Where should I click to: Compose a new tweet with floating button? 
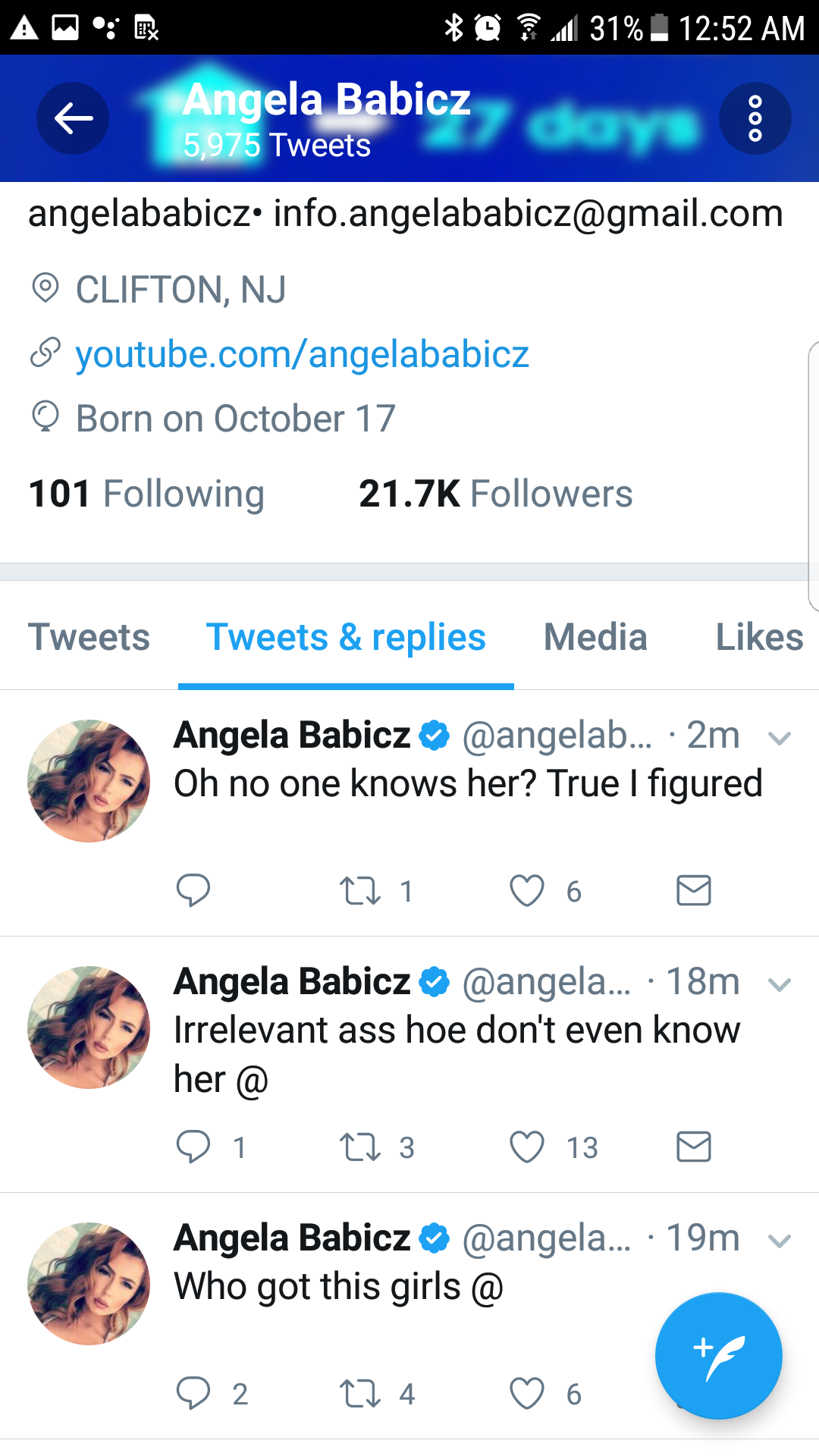click(718, 1355)
